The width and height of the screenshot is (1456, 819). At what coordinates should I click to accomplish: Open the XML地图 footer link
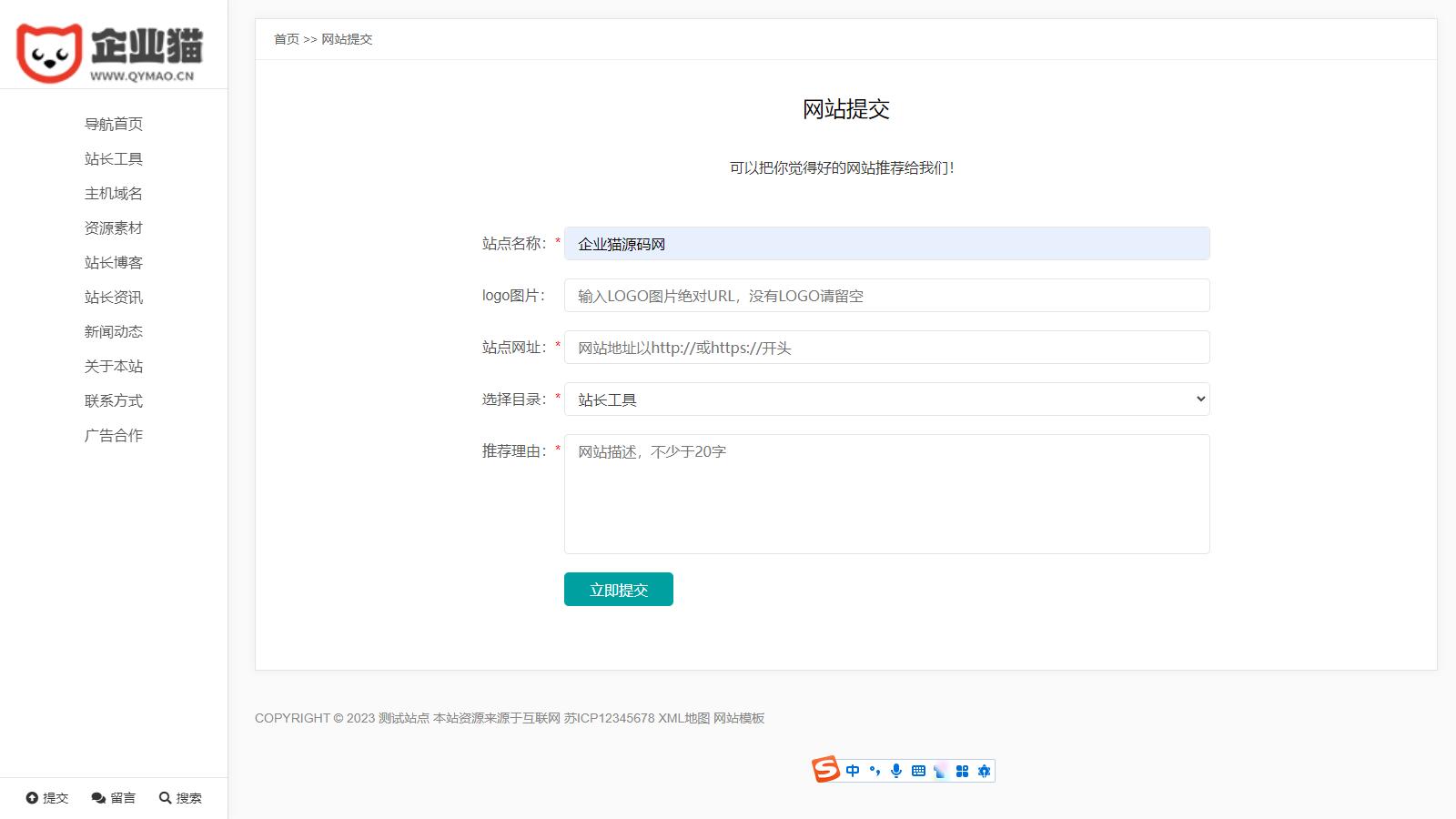point(683,718)
